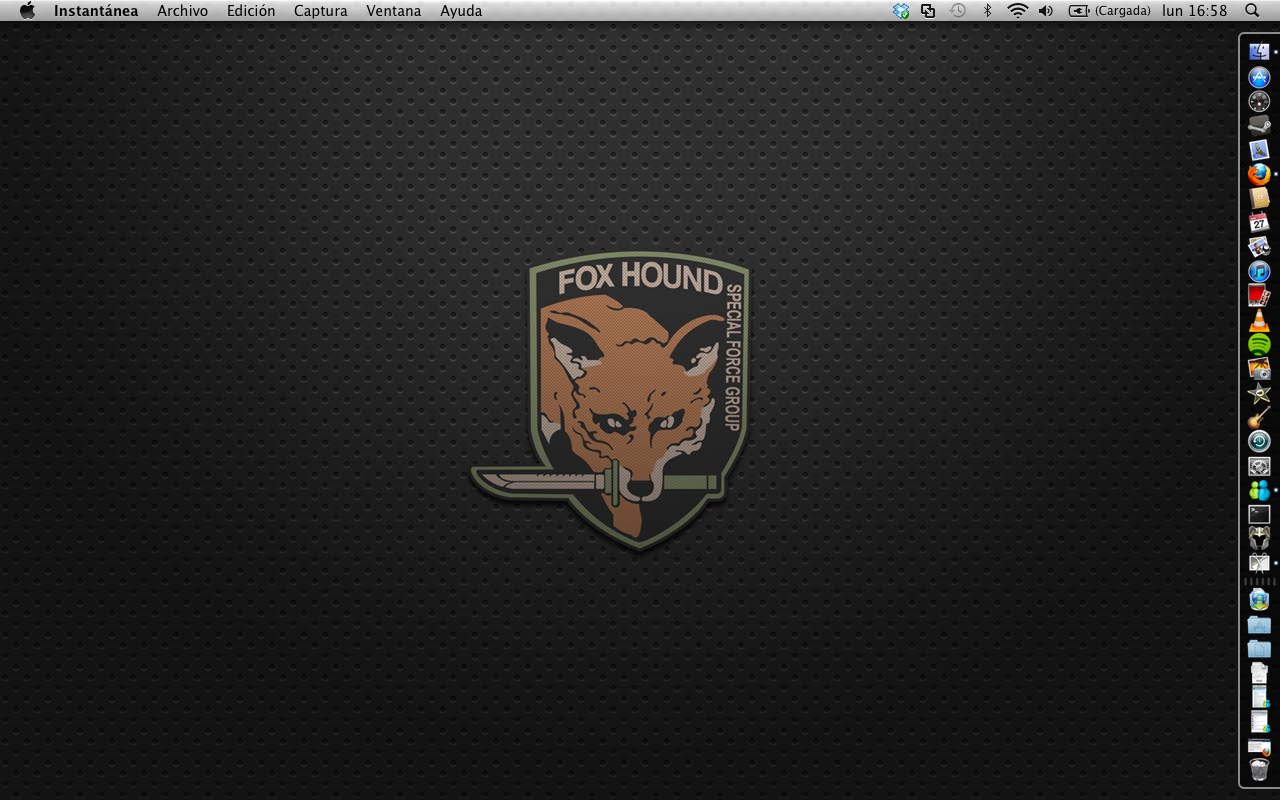Image resolution: width=1280 pixels, height=800 pixels.
Task: Click the Instantánea scissors icon in Dock
Action: 1259,563
